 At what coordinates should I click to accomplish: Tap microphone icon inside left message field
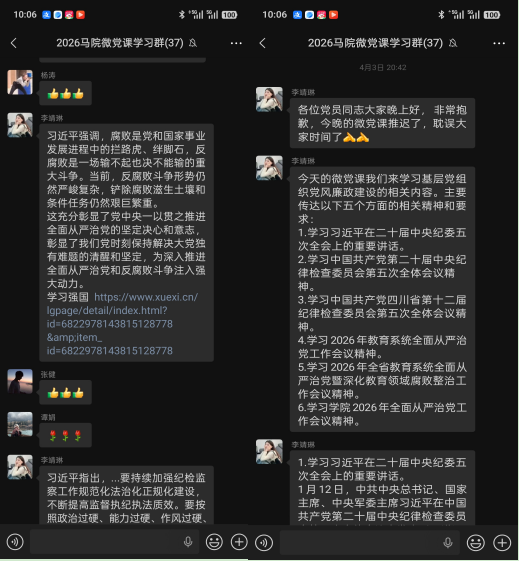tap(188, 542)
